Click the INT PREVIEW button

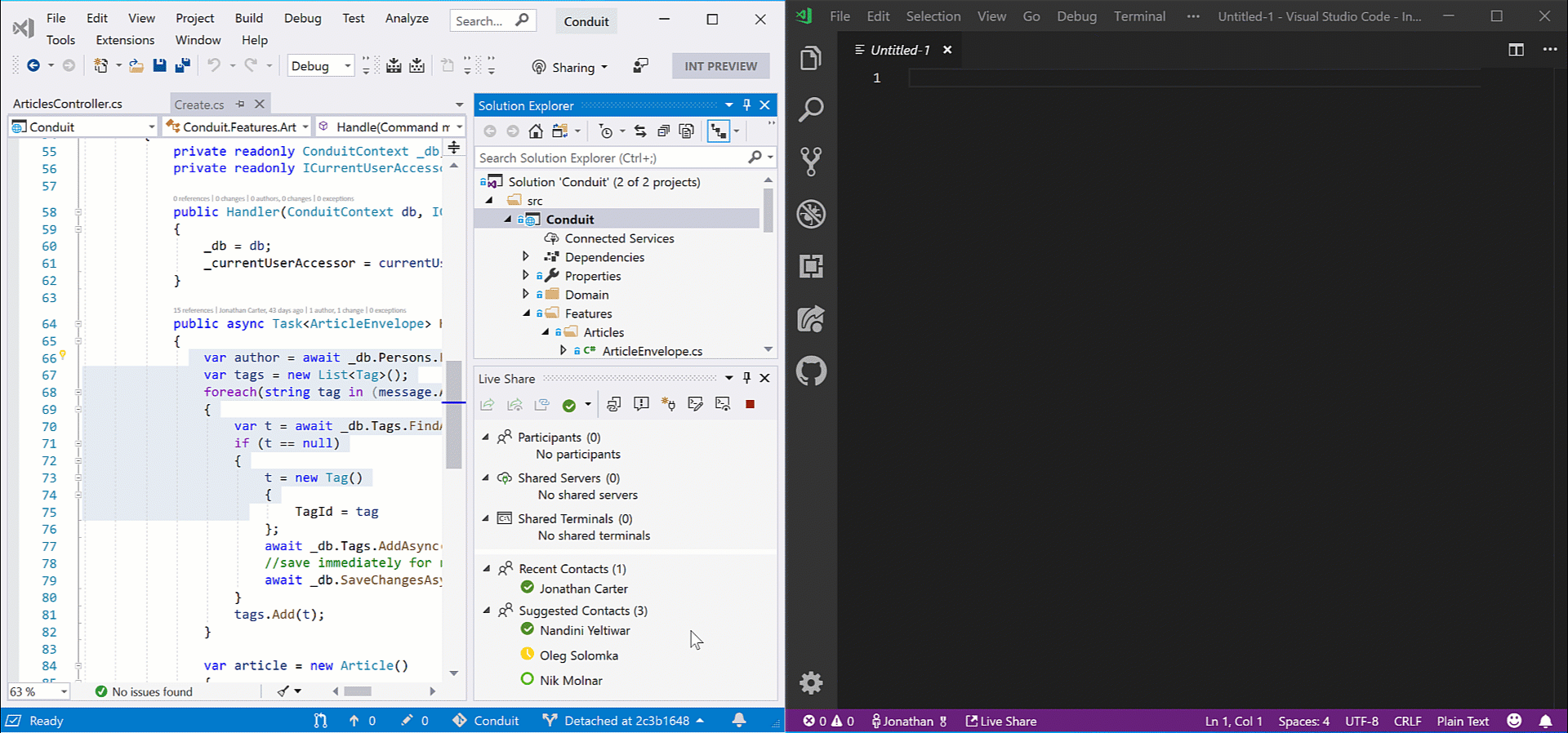click(721, 66)
